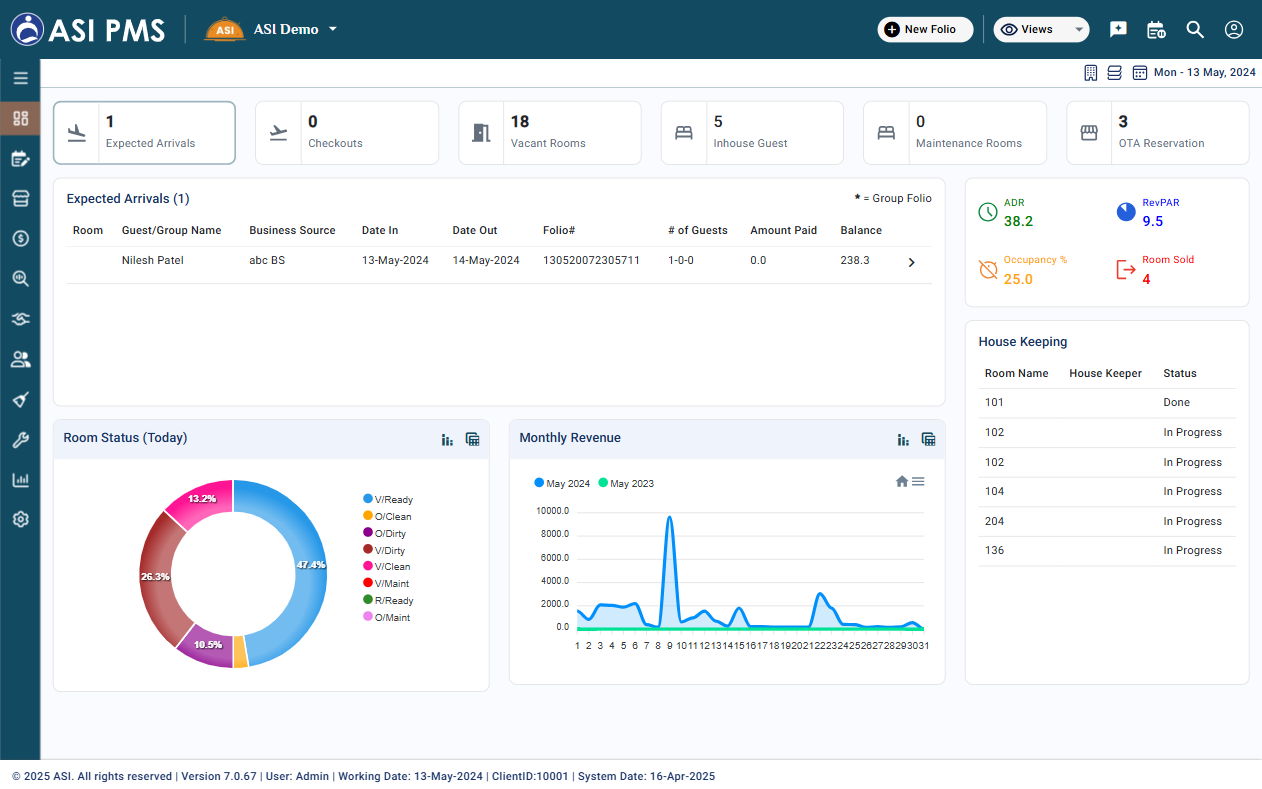This screenshot has width=1262, height=789.
Task: Click the handshake icon in the sidebar
Action: pyautogui.click(x=20, y=319)
